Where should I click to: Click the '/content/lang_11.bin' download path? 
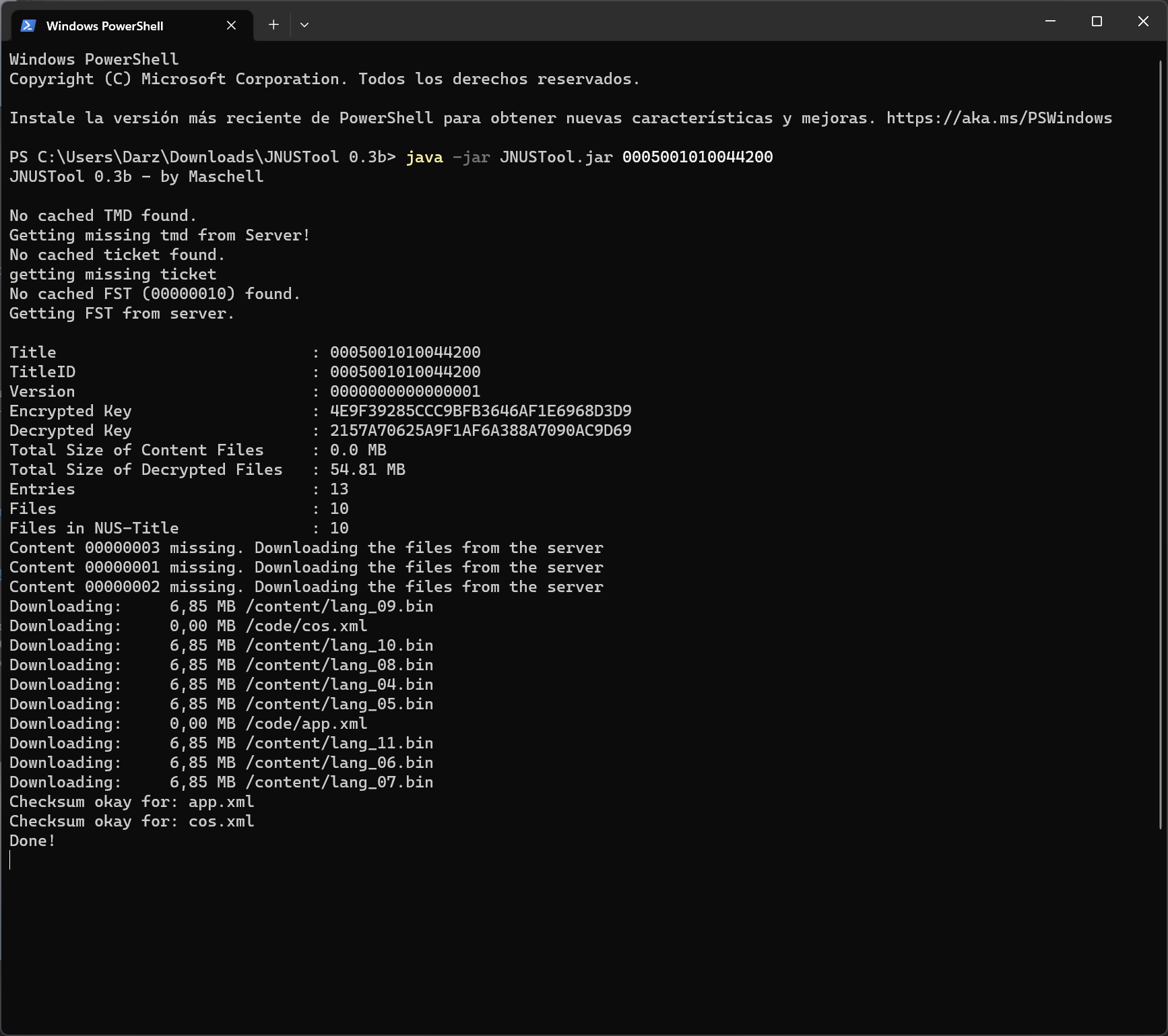tap(339, 743)
